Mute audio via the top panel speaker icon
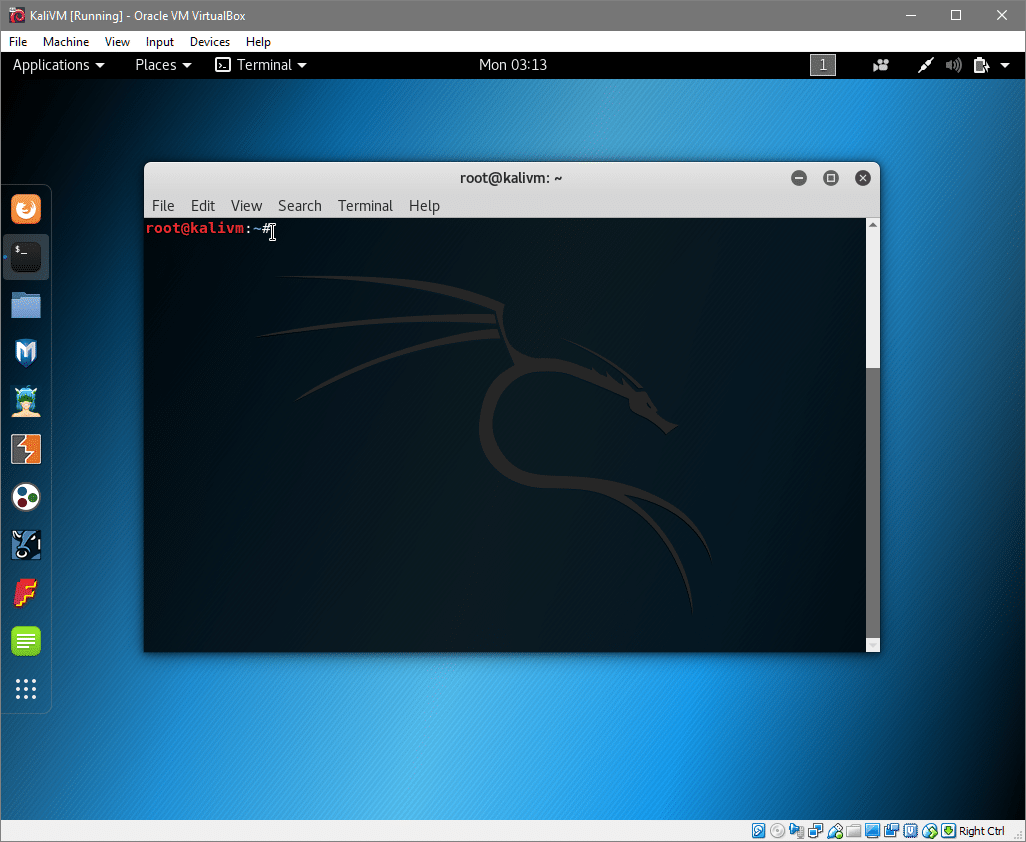1026x842 pixels. coord(953,64)
